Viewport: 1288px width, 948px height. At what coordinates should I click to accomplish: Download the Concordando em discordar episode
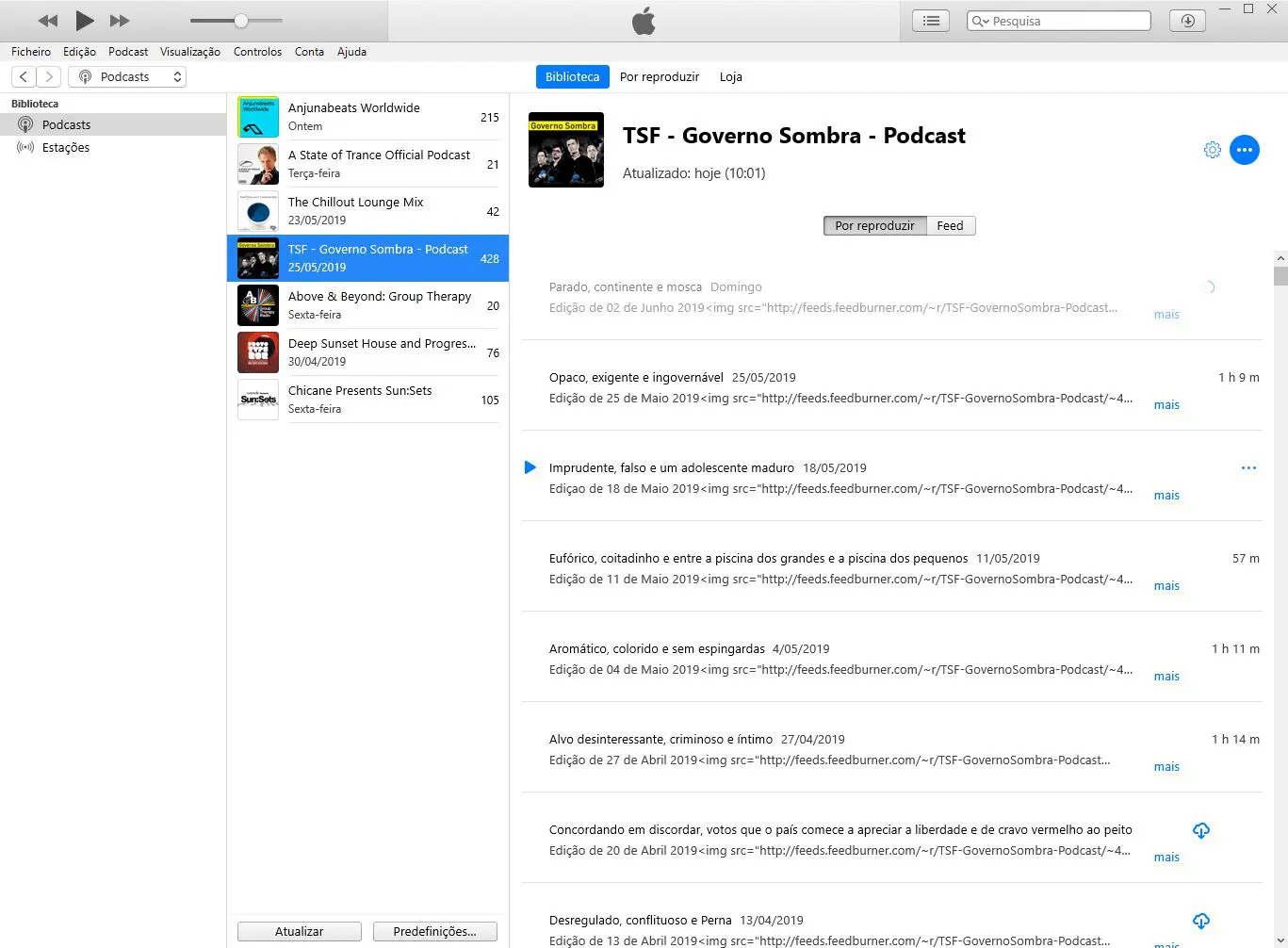(1201, 830)
